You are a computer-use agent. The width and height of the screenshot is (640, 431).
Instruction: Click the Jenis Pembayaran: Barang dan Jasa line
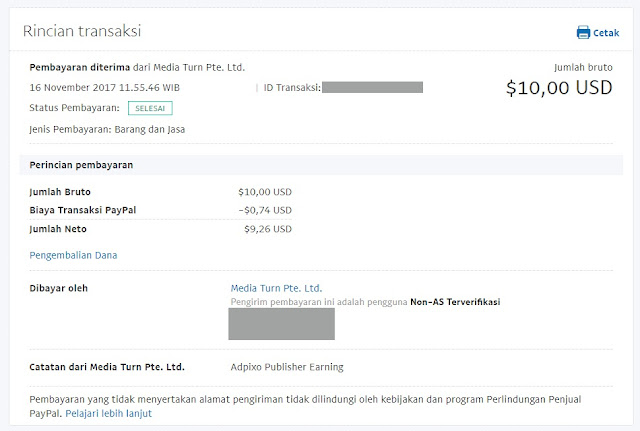(108, 129)
